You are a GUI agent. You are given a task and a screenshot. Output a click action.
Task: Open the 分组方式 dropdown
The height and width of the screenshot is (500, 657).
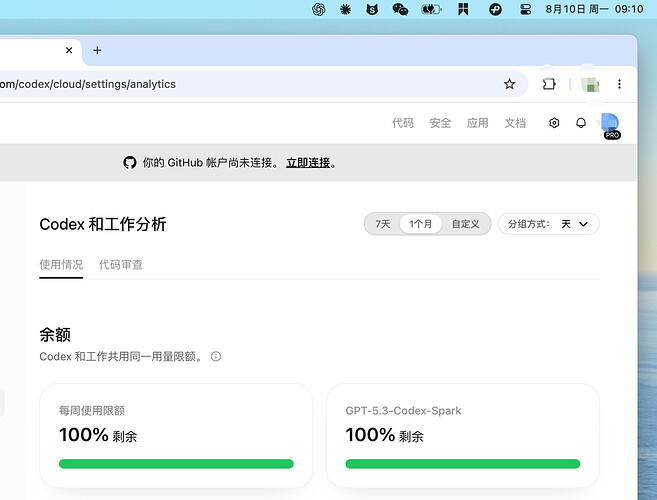548,224
